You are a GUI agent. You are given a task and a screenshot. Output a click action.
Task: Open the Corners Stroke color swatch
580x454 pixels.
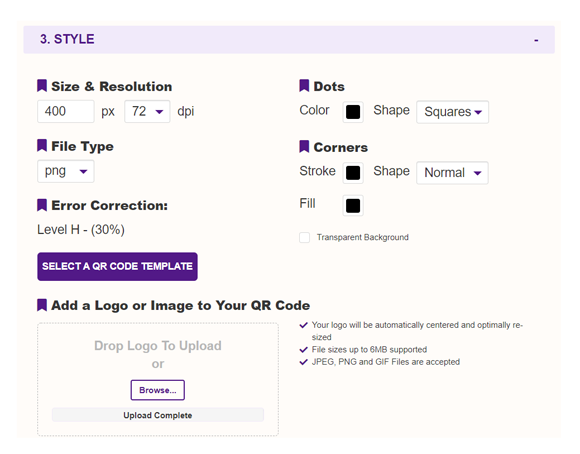coord(353,173)
